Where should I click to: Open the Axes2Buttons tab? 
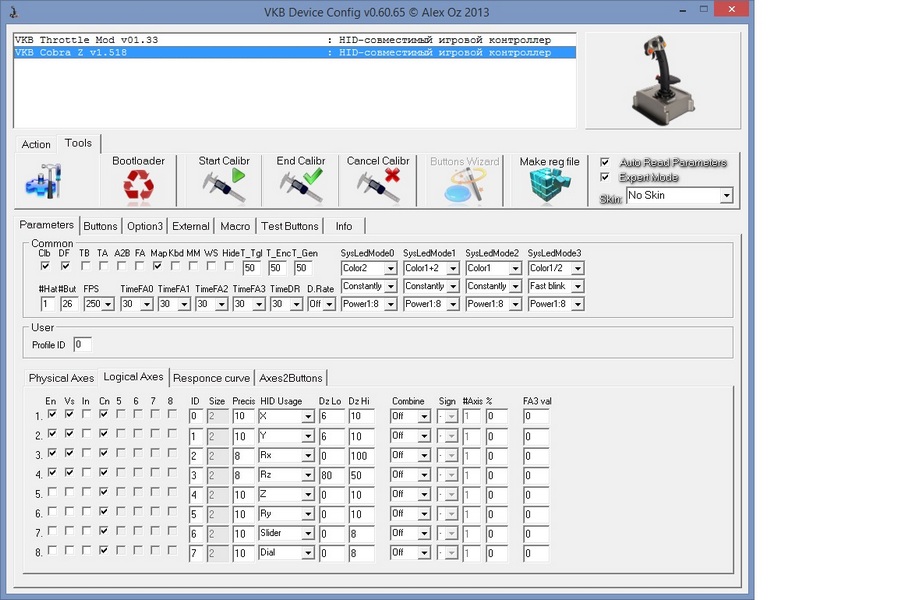click(291, 378)
